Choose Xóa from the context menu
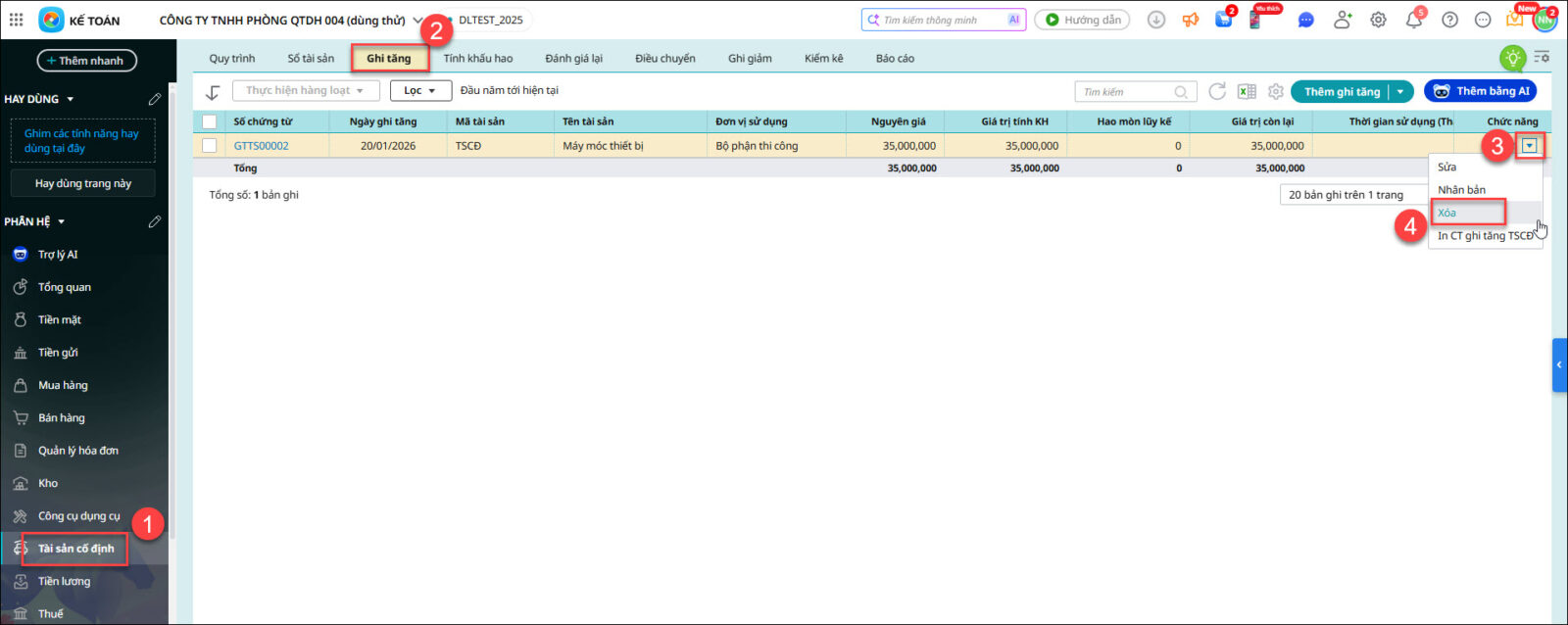Image resolution: width=1568 pixels, height=625 pixels. coord(1447,213)
